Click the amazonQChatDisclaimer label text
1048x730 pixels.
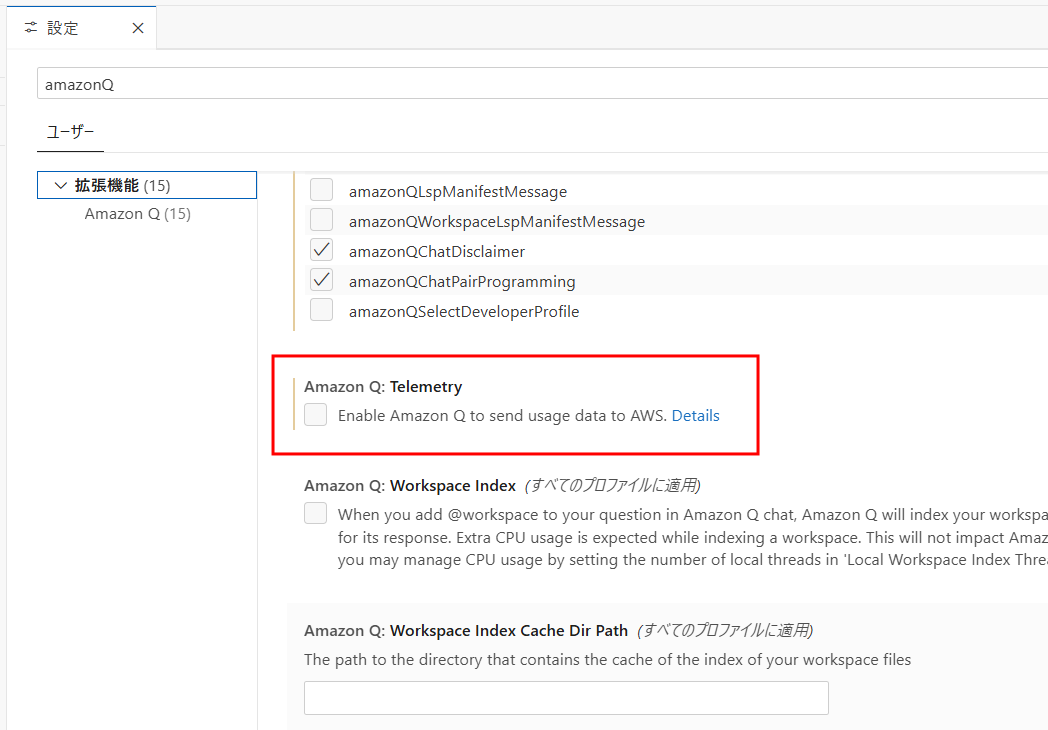coord(437,251)
